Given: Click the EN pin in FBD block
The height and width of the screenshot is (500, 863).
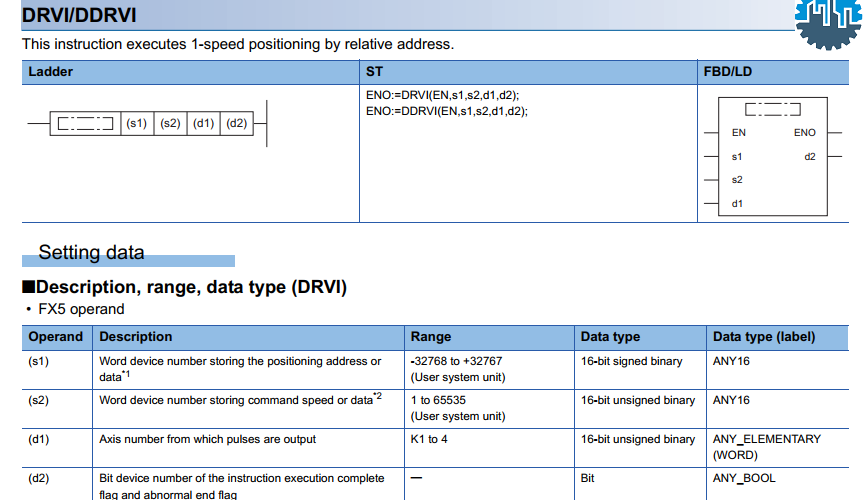Looking at the screenshot, I should click(x=739, y=133).
